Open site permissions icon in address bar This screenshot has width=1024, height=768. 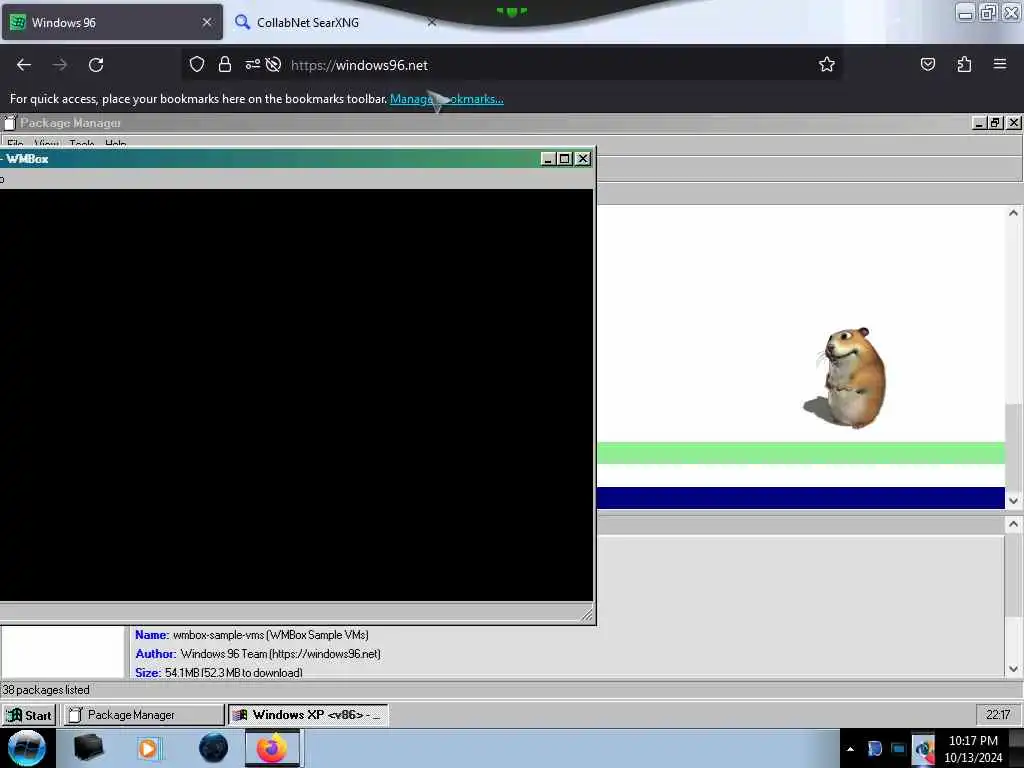pos(252,64)
